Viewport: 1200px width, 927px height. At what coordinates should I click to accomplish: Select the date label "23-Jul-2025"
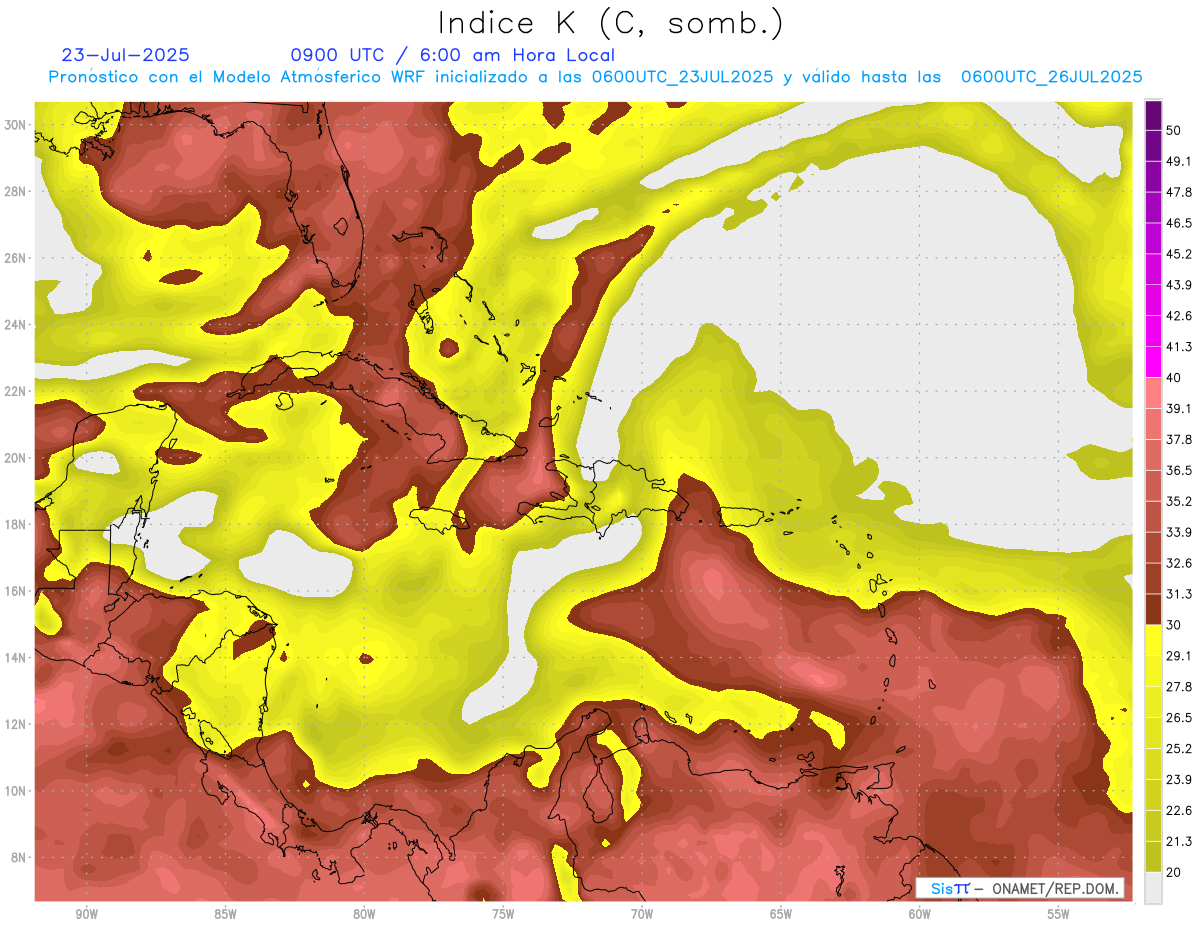(x=126, y=55)
